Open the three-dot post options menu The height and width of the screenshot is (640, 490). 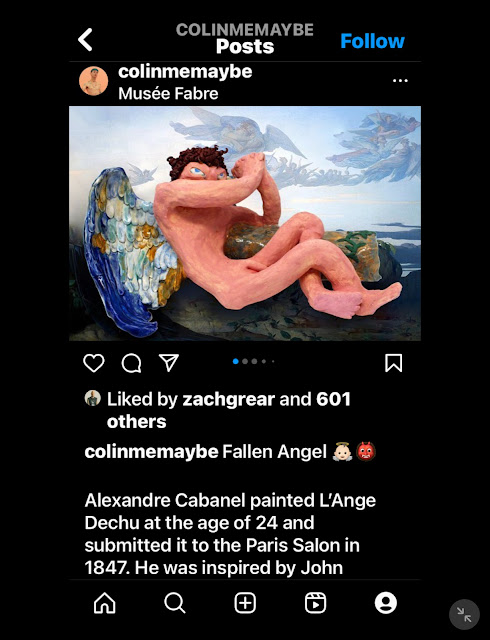(x=400, y=80)
